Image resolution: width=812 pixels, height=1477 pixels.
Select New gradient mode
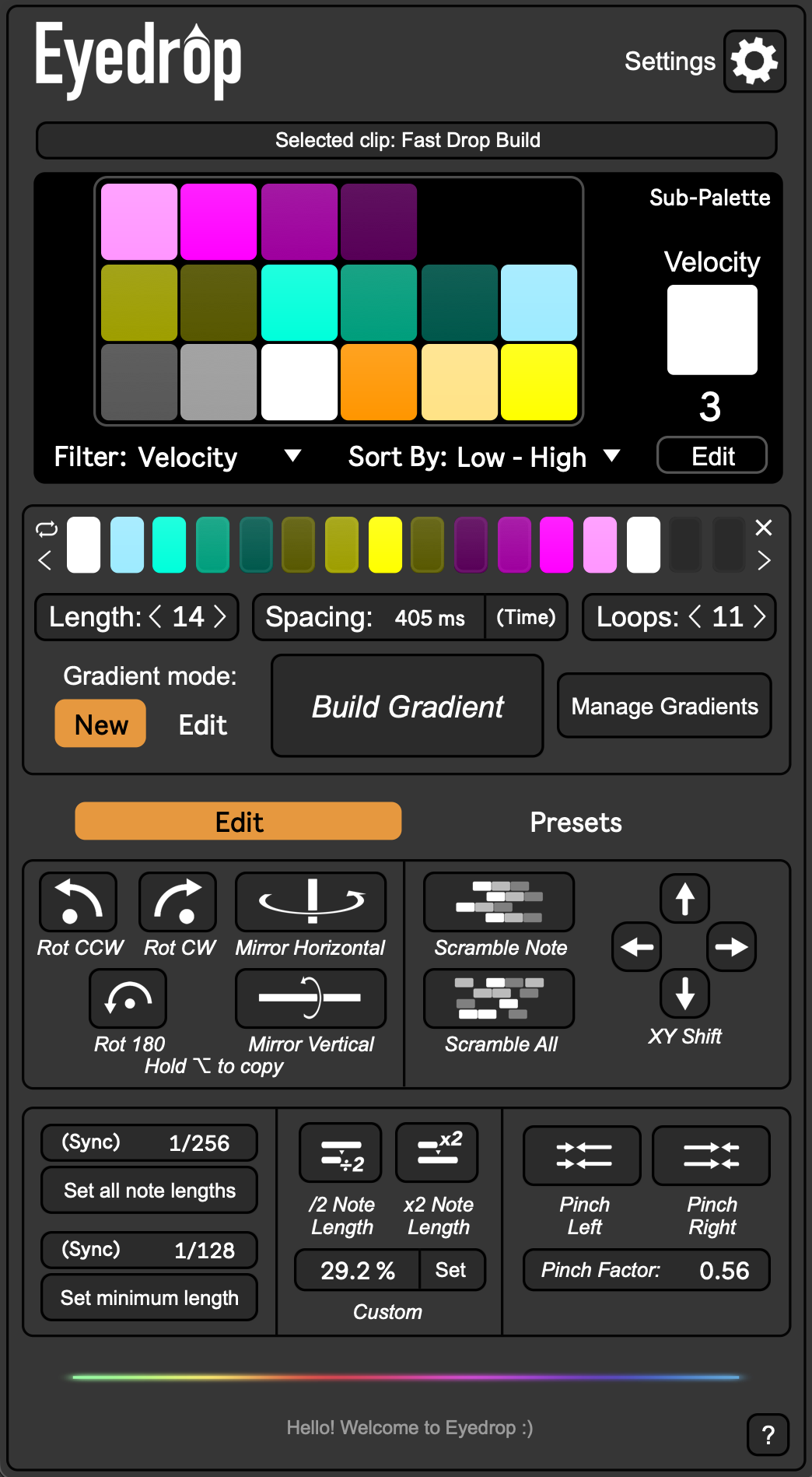[x=100, y=724]
